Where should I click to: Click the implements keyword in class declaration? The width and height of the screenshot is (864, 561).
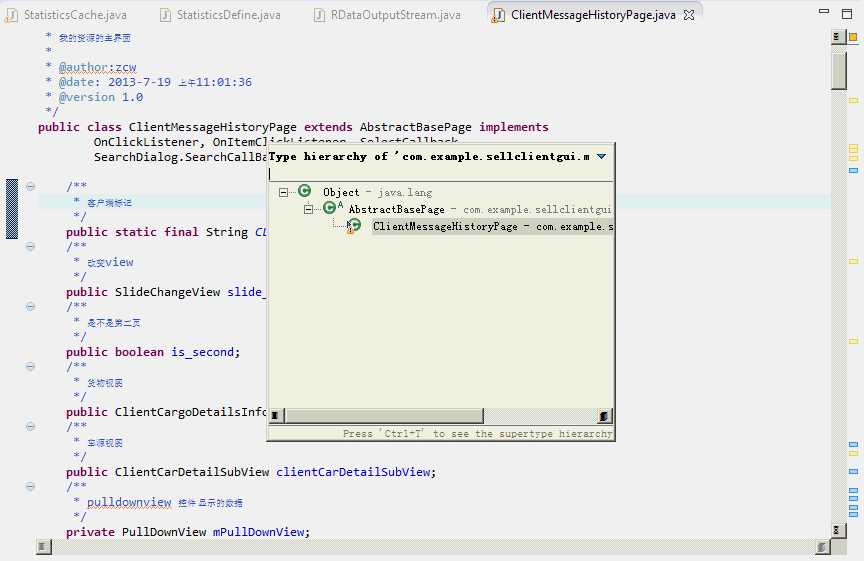[514, 127]
